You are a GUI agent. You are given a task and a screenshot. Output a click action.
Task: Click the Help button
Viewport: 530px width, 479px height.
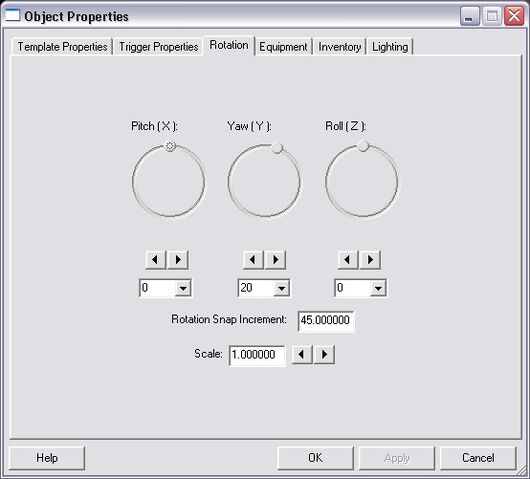point(47,458)
